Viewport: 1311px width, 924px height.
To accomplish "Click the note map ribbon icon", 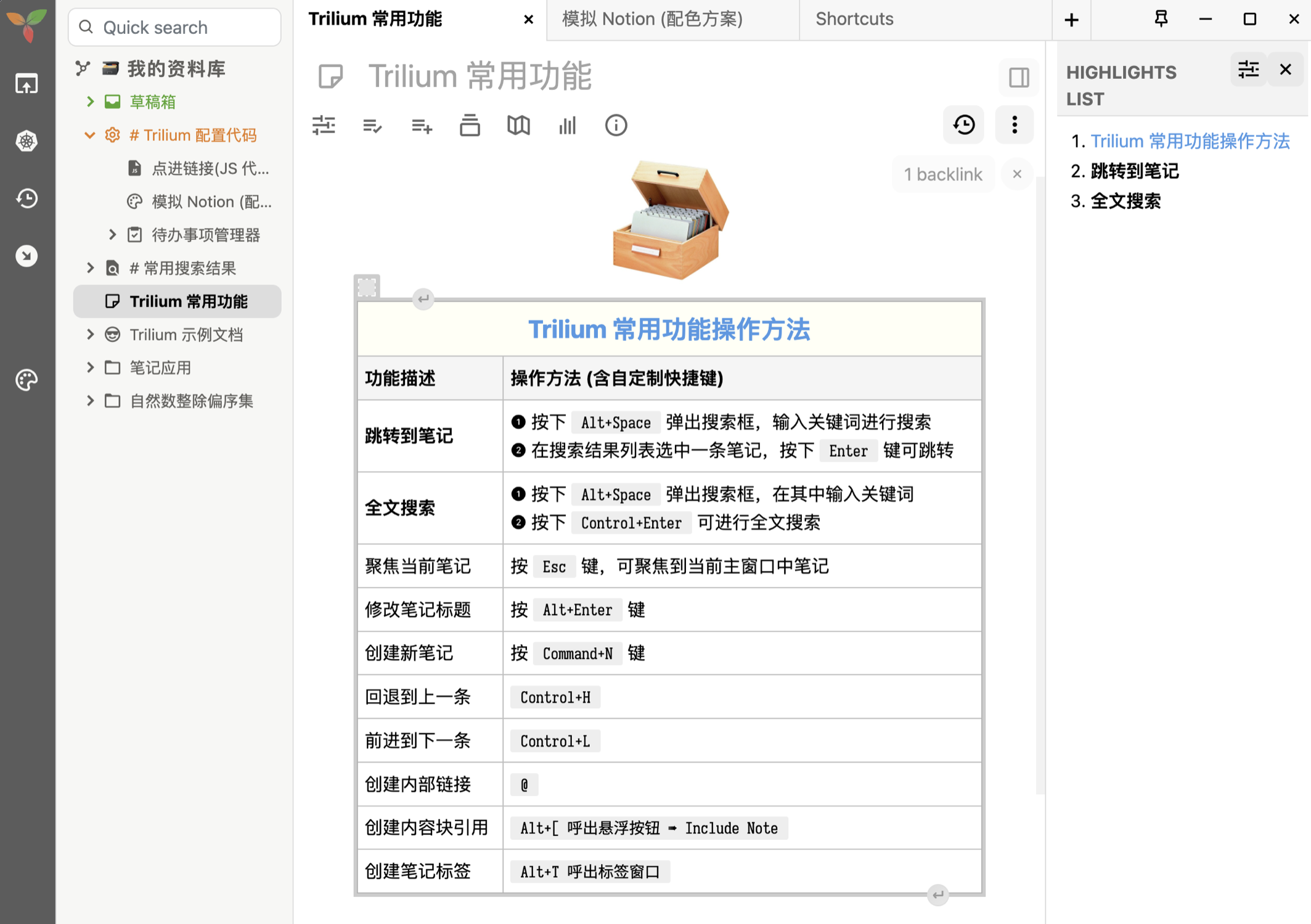I will [518, 126].
